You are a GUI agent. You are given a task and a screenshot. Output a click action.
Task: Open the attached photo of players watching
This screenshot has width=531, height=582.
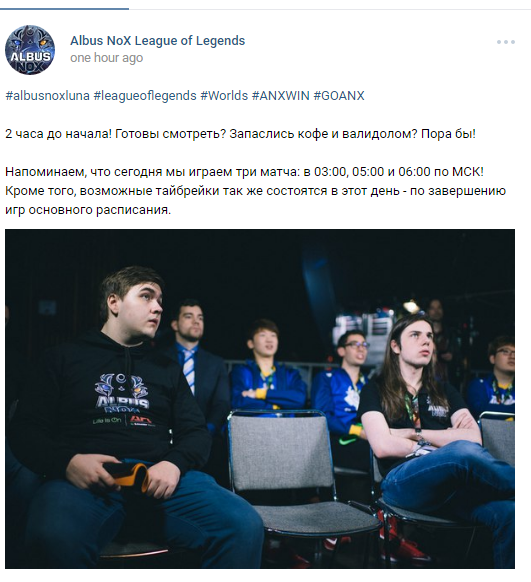coord(260,399)
